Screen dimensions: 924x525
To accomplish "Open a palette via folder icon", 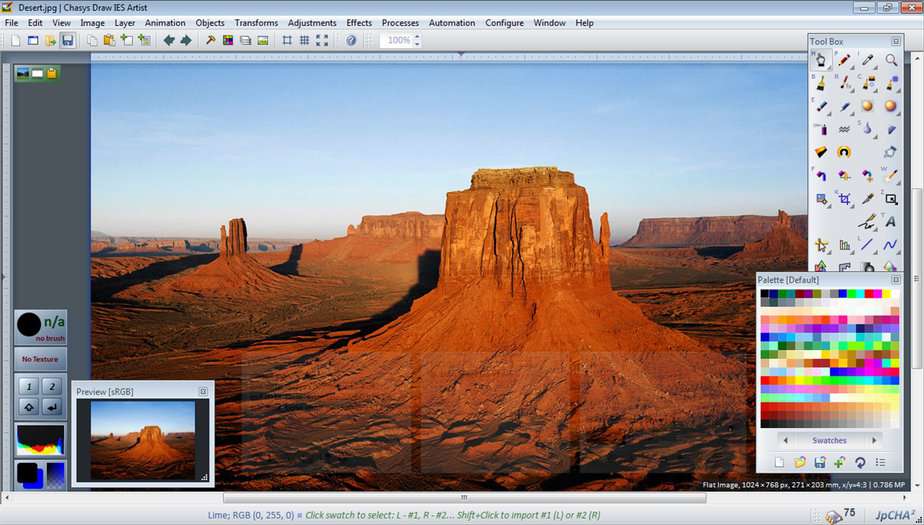I will click(x=800, y=463).
